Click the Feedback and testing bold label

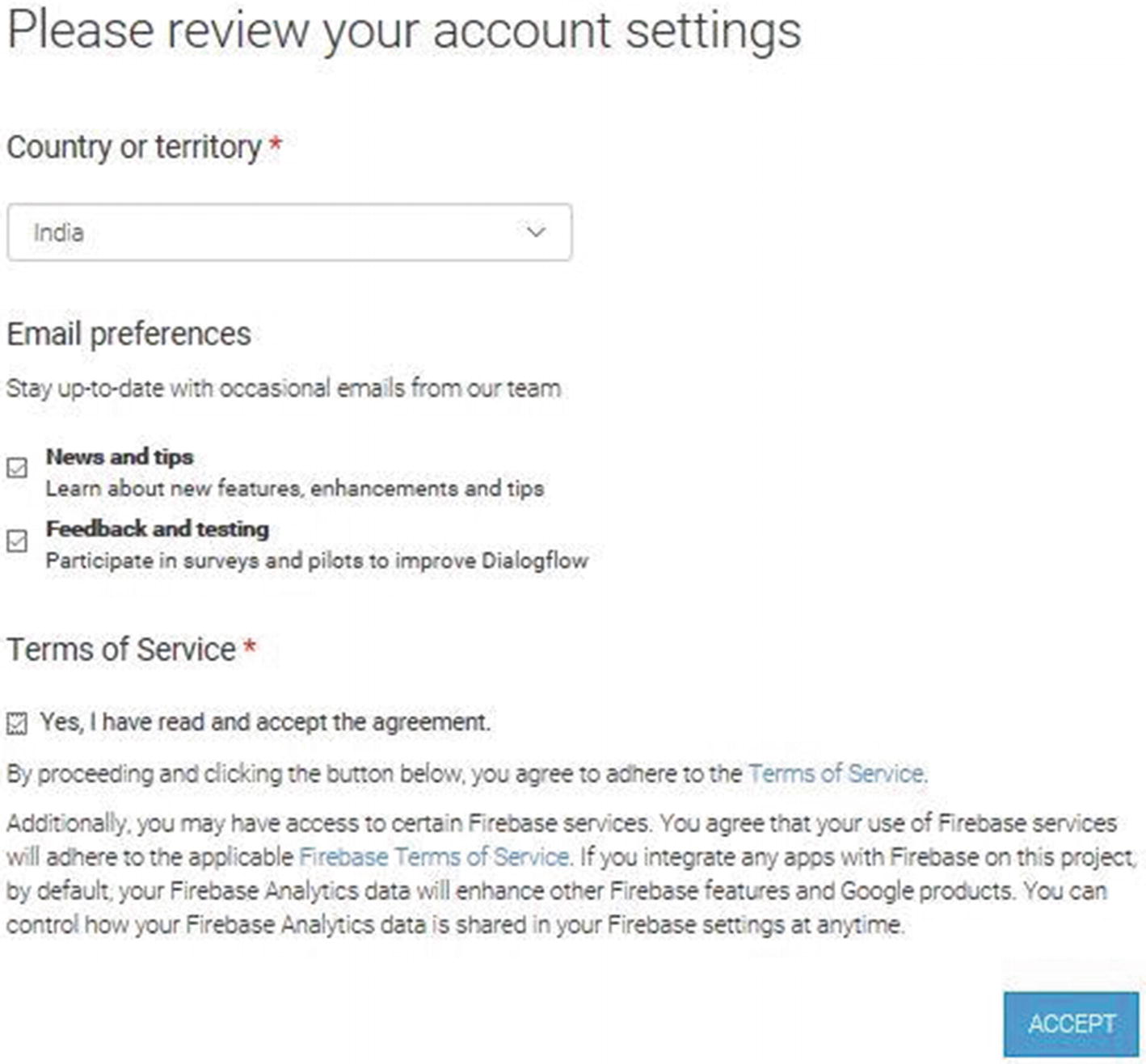158,529
